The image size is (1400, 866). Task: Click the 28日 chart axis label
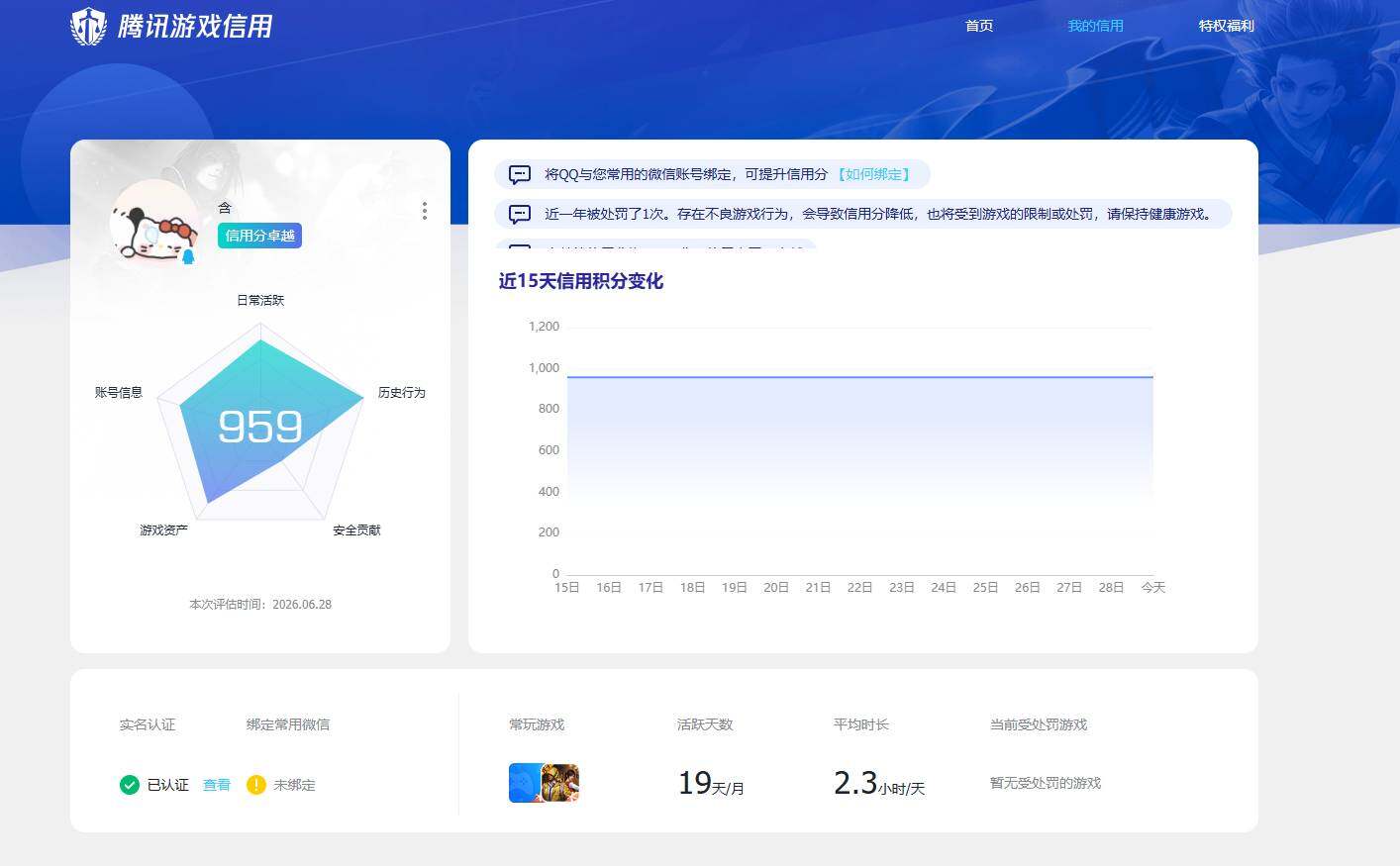click(x=1111, y=588)
